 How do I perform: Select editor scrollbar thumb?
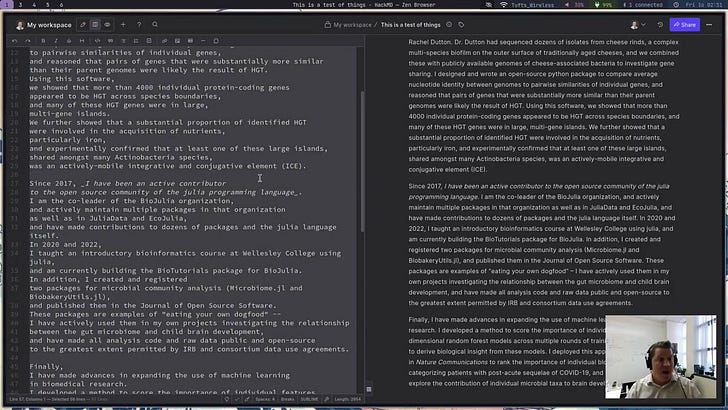[362, 162]
